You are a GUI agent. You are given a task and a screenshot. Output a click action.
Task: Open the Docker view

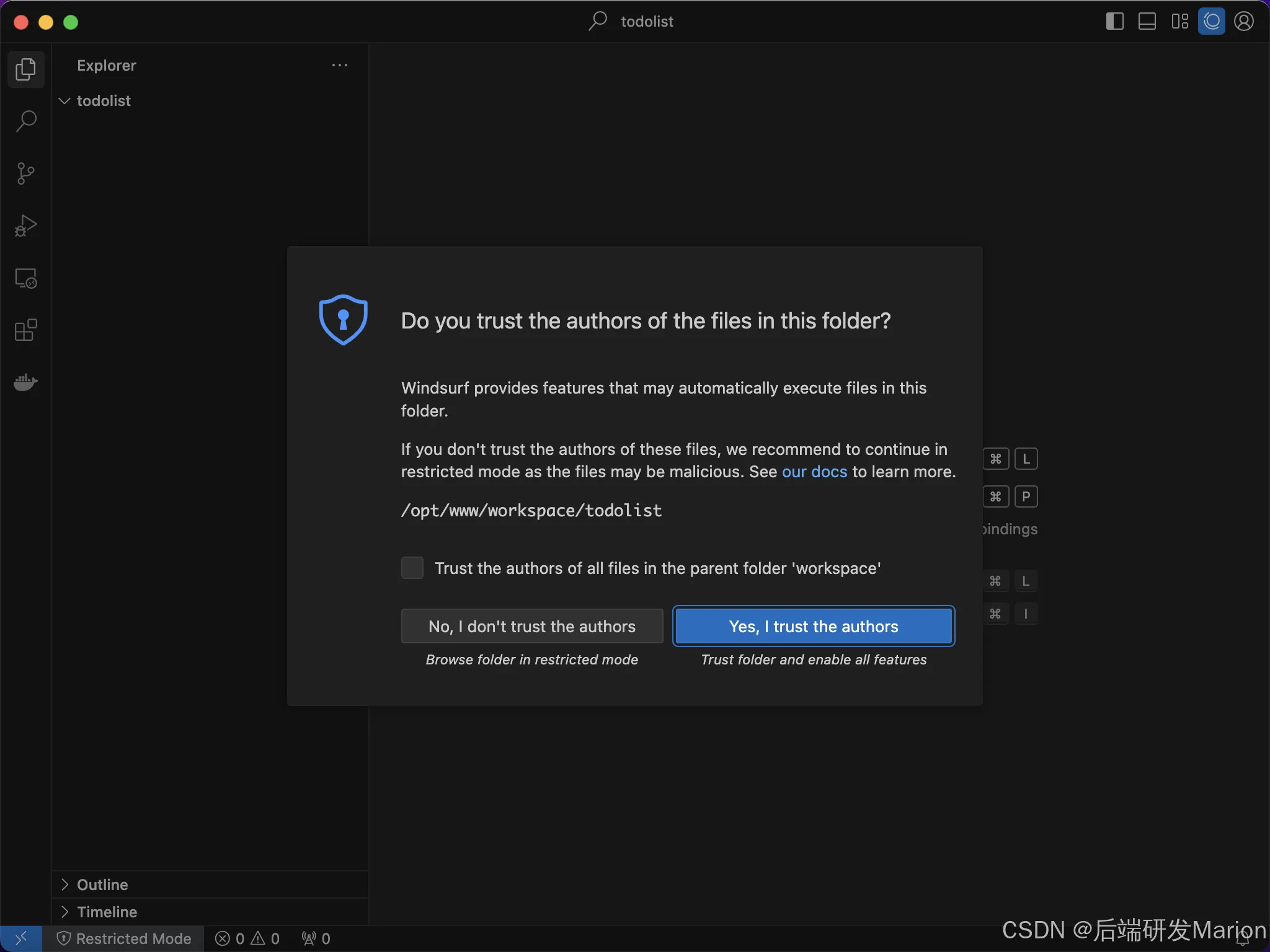[x=25, y=382]
